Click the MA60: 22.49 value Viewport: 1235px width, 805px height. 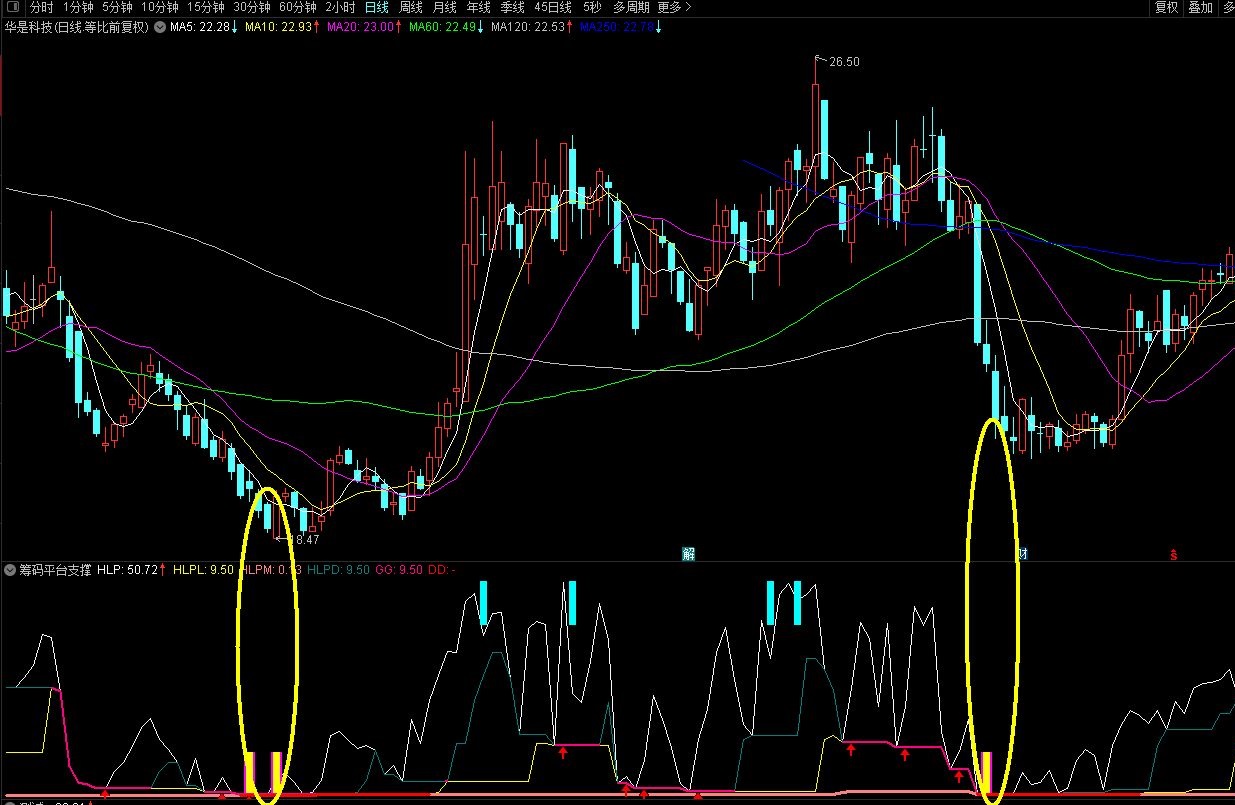(x=447, y=27)
